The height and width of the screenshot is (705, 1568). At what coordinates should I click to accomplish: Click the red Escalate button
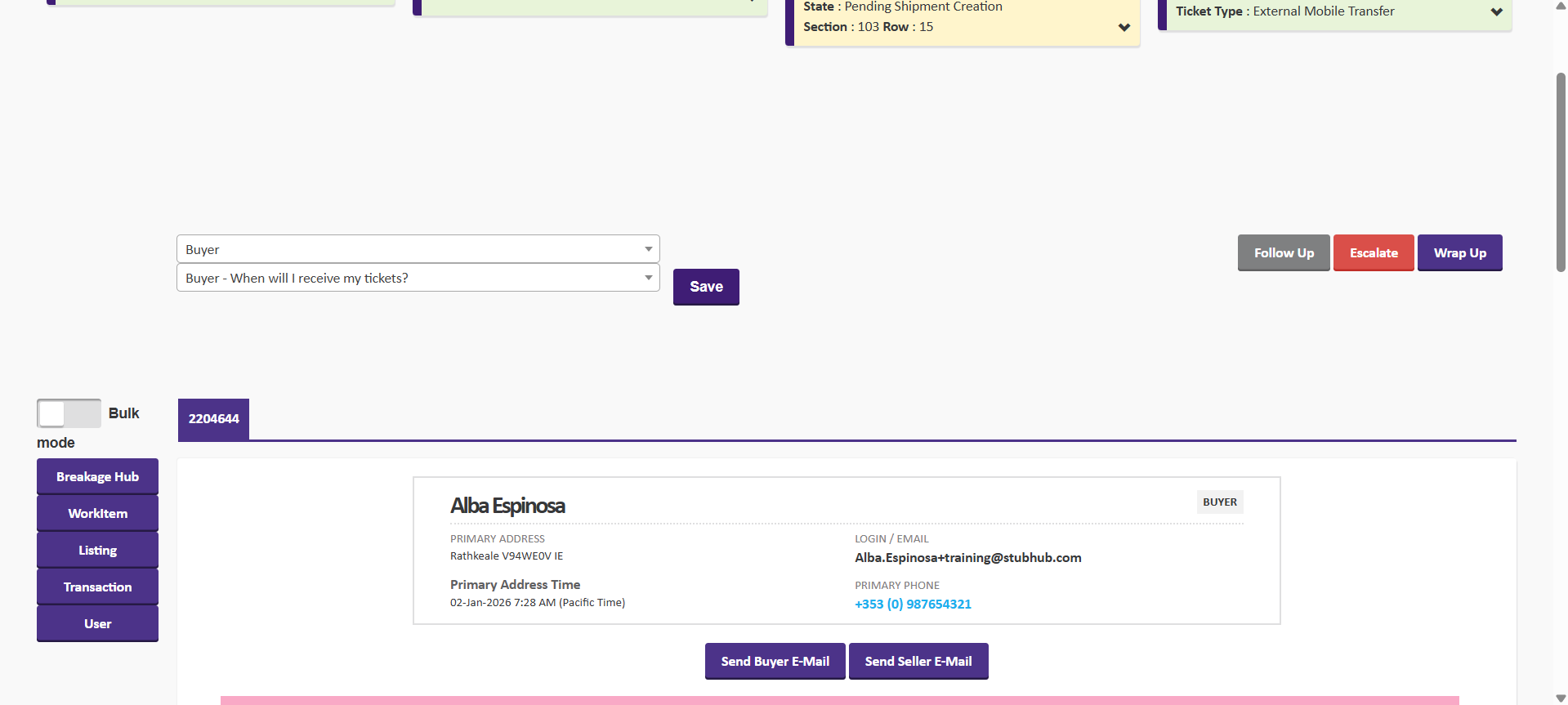1373,253
